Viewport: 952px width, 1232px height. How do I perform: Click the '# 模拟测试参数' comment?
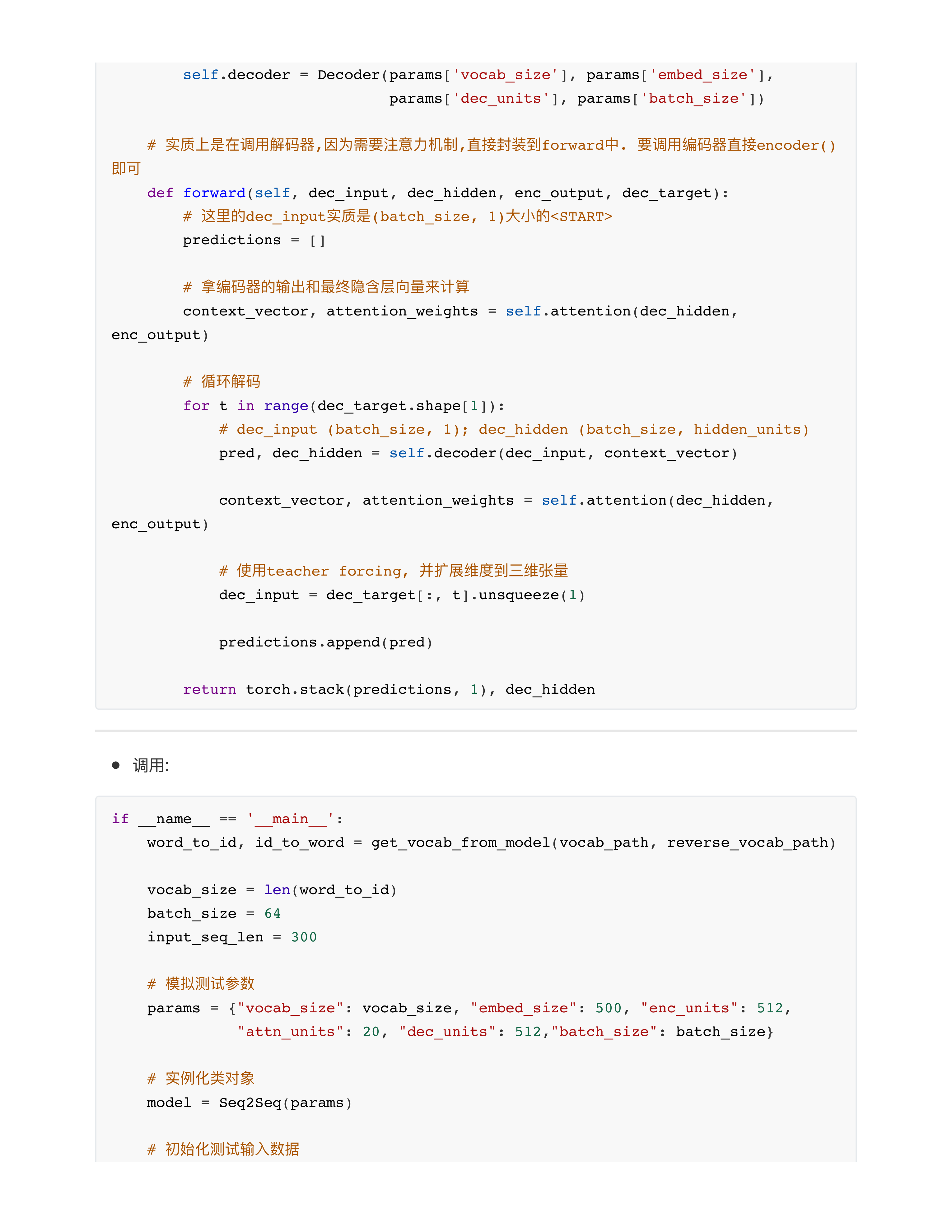click(201, 984)
